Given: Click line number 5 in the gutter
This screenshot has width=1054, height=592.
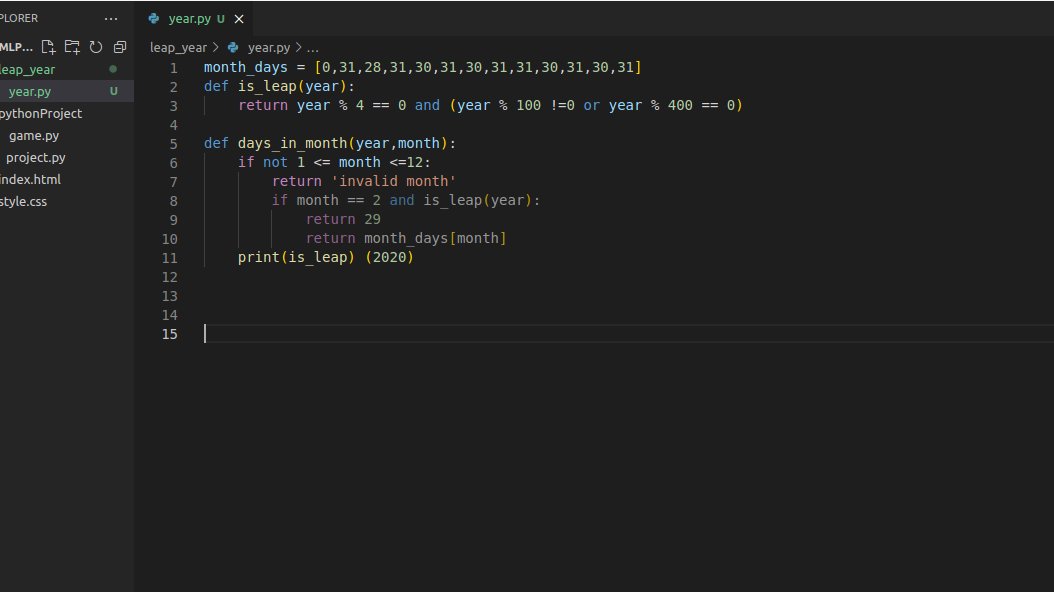Looking at the screenshot, I should pos(173,144).
